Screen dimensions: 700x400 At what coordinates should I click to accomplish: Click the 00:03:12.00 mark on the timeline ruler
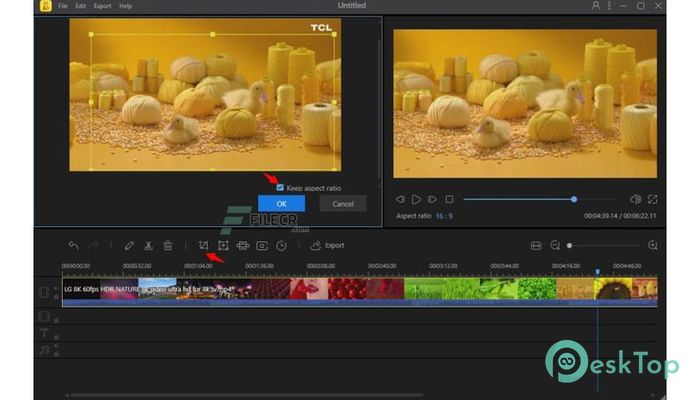pyautogui.click(x=443, y=266)
